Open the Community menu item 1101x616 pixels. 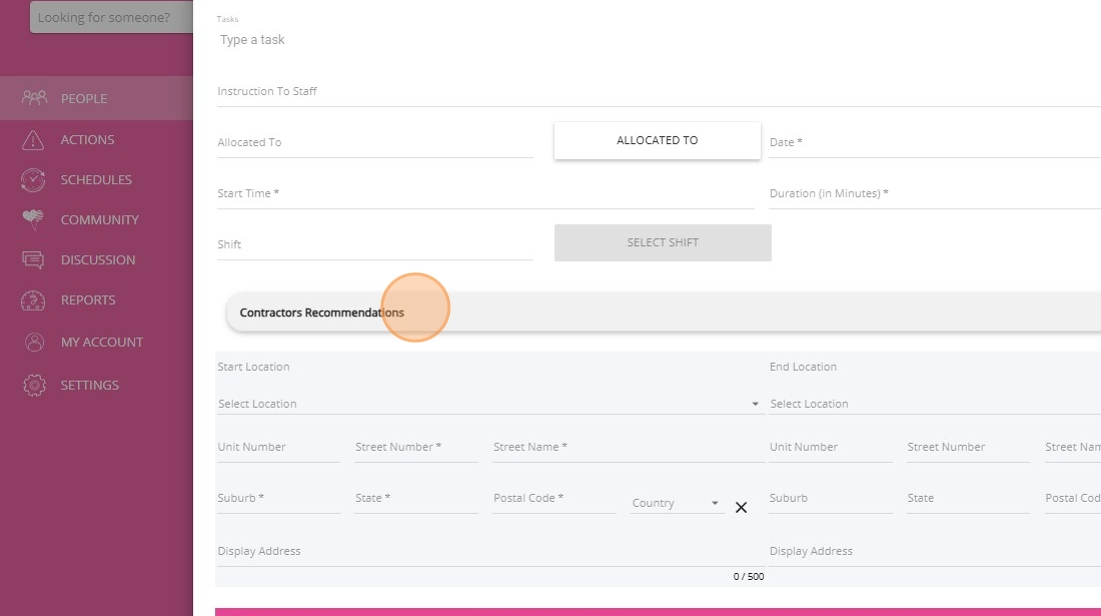point(99,220)
